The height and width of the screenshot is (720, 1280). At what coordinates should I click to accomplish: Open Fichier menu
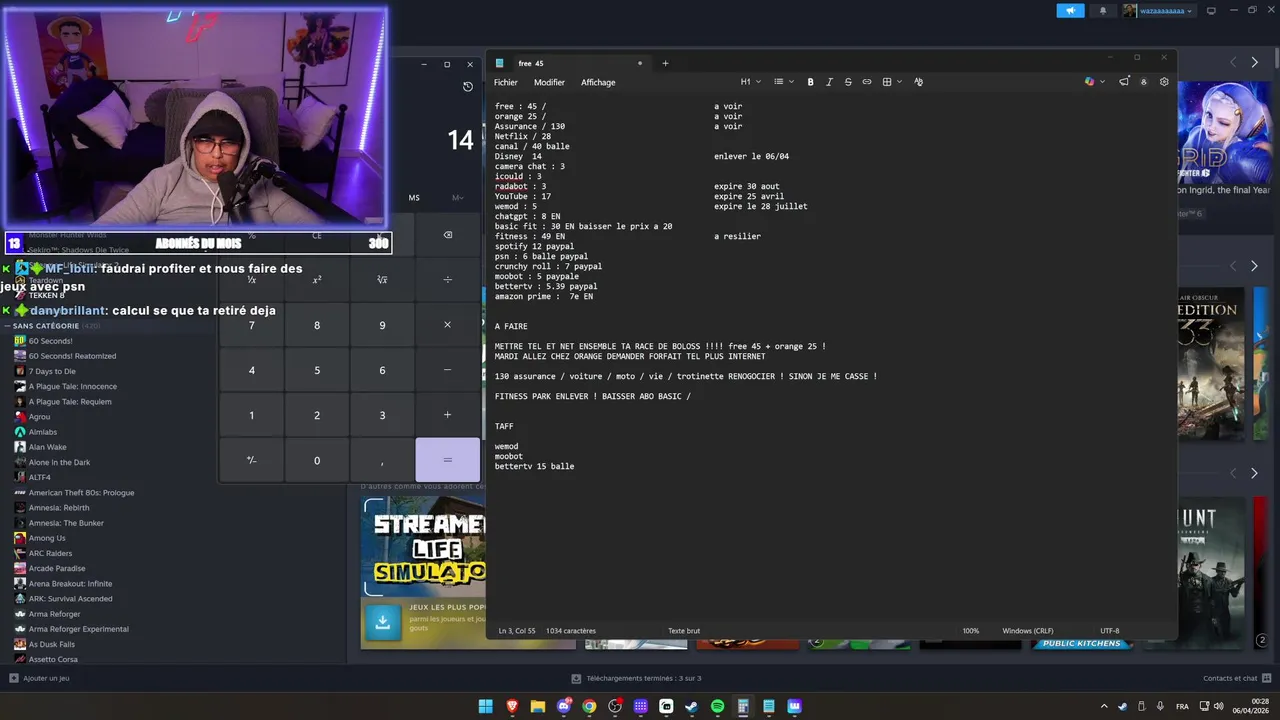point(506,82)
